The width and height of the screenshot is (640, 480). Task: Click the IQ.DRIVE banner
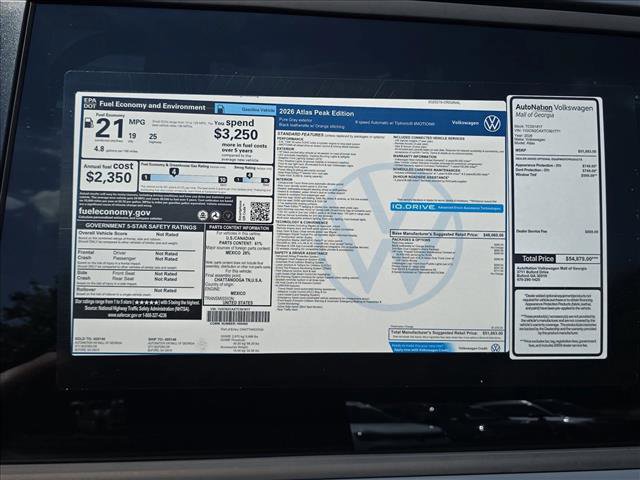coord(447,207)
